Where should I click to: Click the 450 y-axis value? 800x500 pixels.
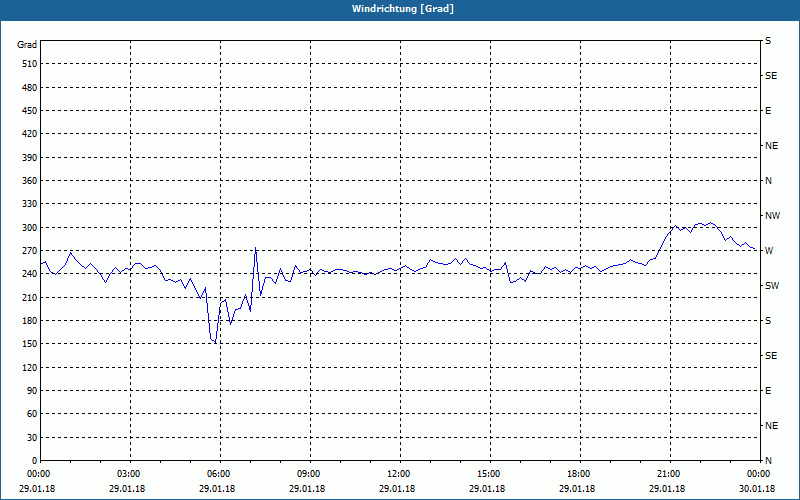(x=30, y=111)
